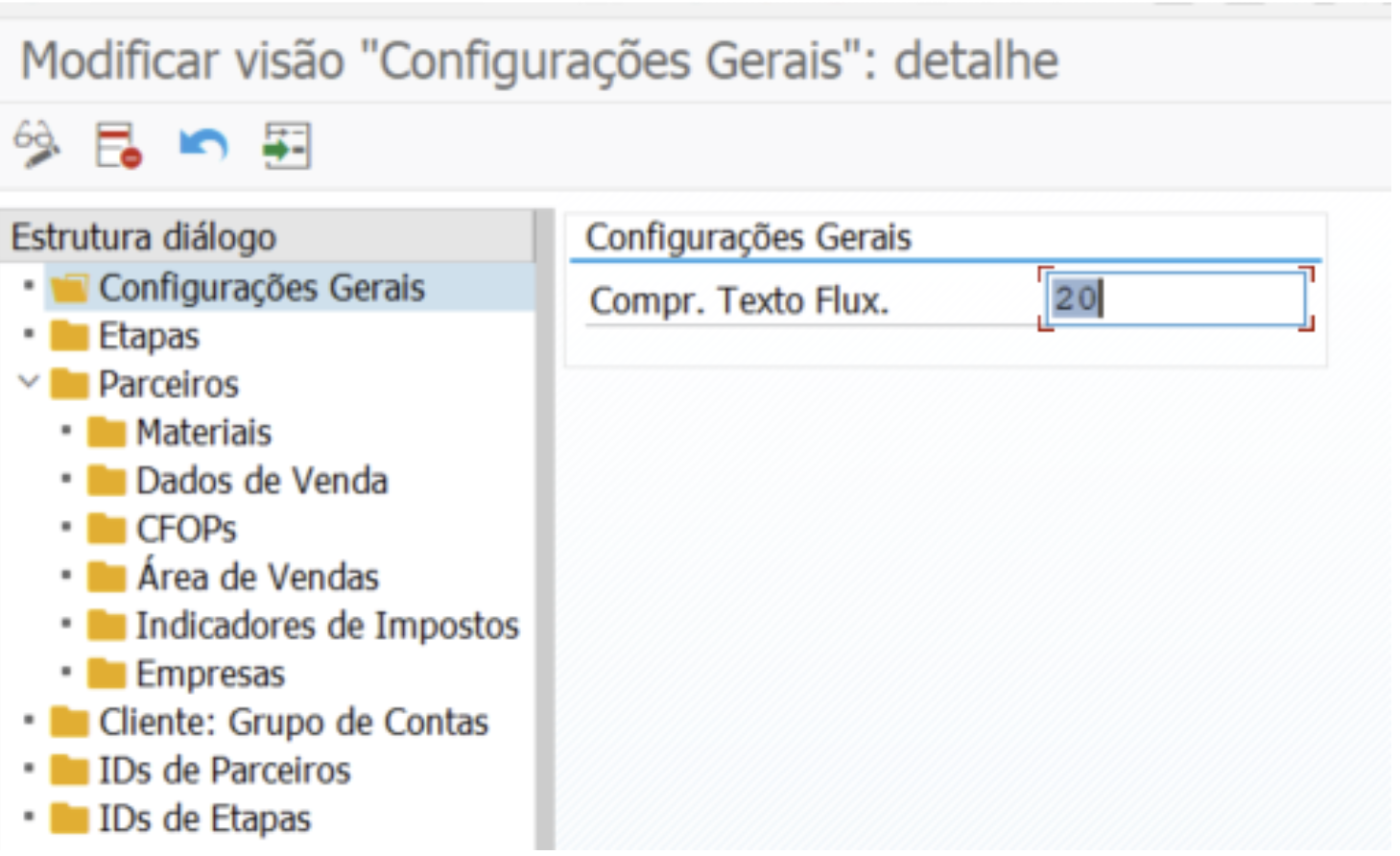The image size is (1400, 856).
Task: Click the display/change toggle glasses-pencil icon
Action: pos(36,145)
